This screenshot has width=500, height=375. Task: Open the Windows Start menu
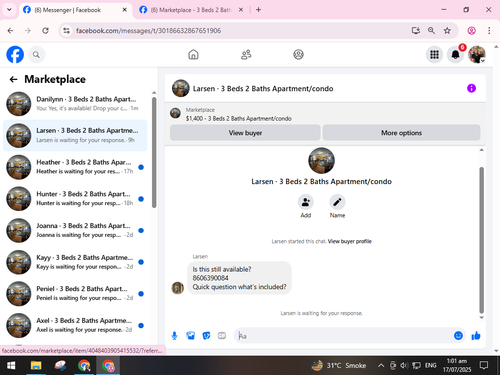point(11,366)
